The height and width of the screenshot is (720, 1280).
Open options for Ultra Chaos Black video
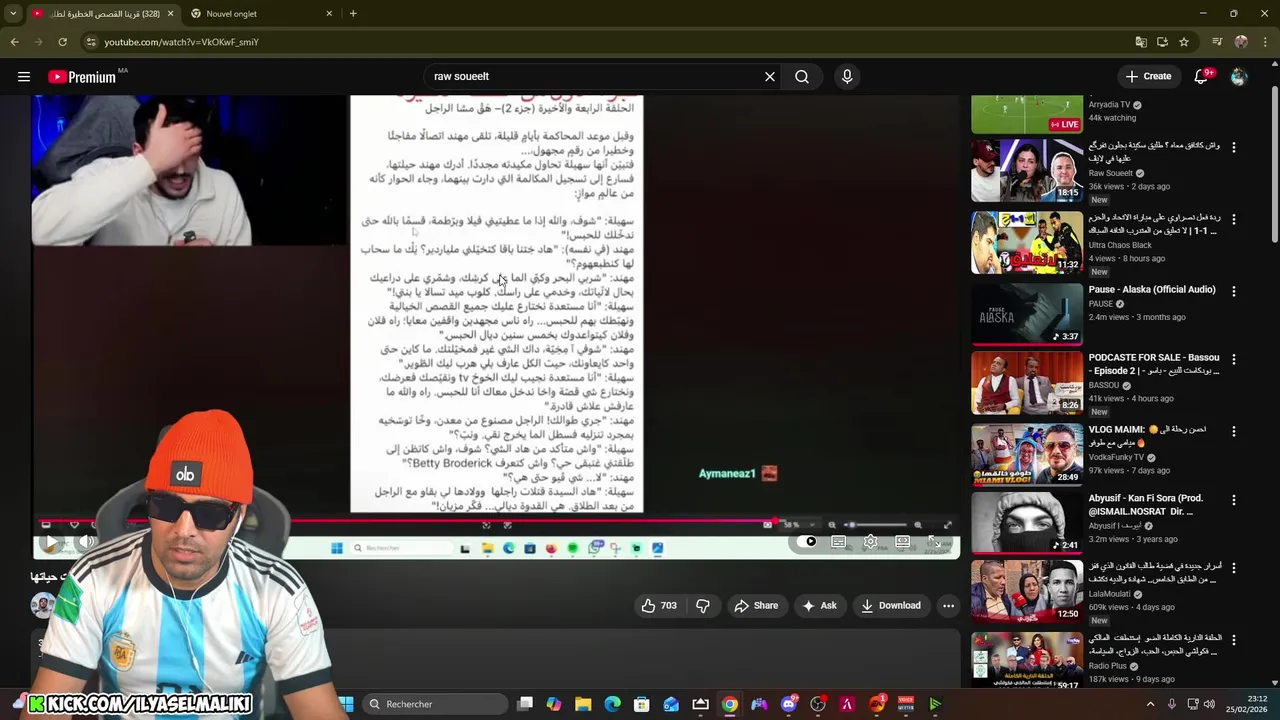[x=1233, y=219]
